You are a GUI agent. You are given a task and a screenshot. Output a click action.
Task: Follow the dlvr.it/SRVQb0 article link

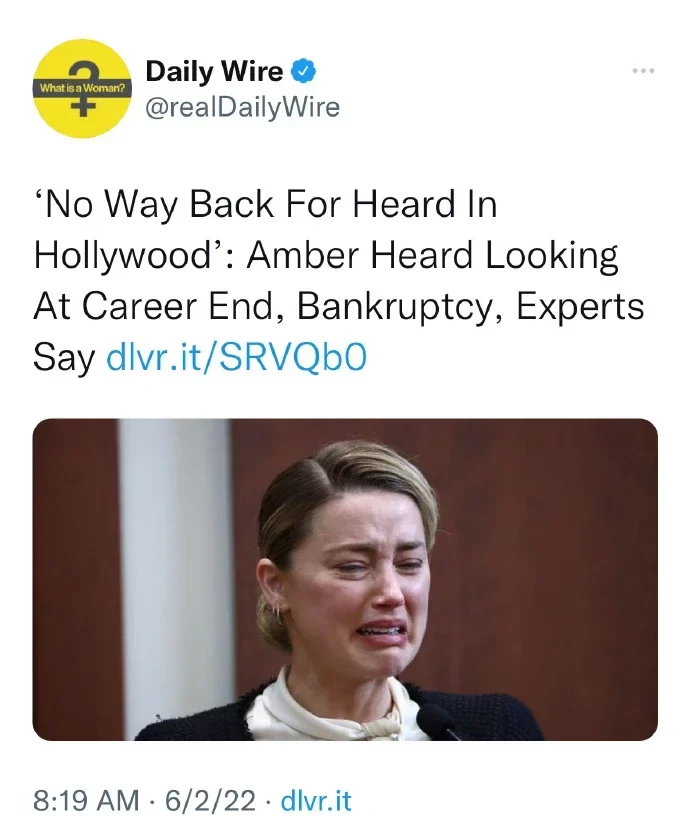(237, 357)
